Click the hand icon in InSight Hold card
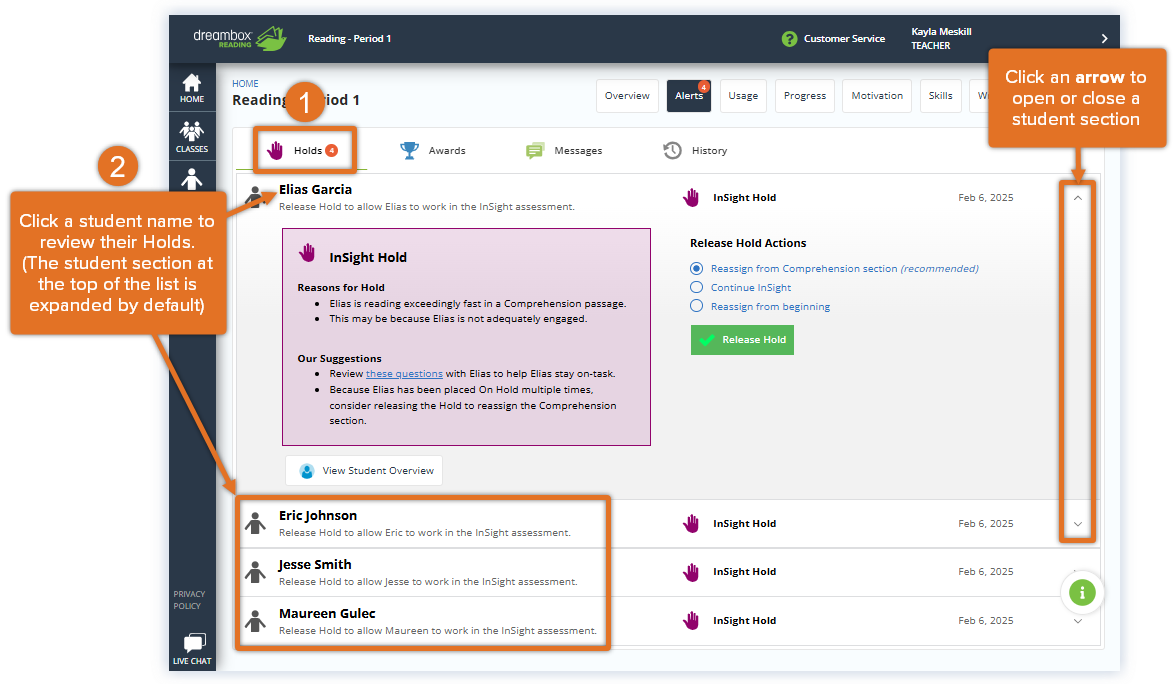This screenshot has height=684, width=1175. 307,252
